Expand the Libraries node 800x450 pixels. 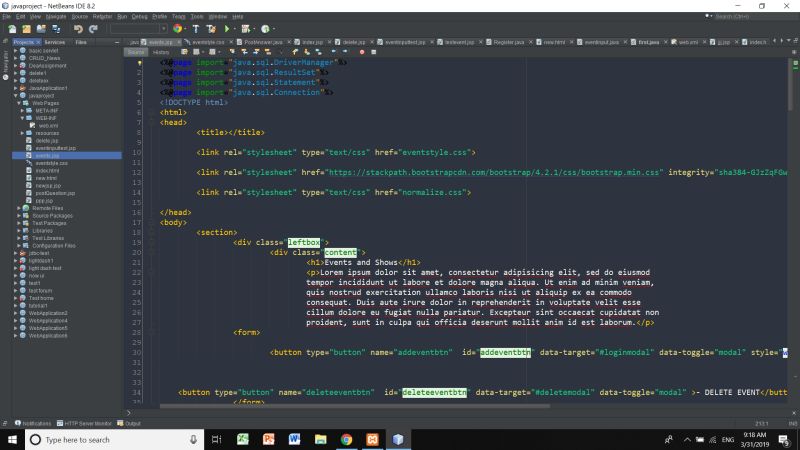(x=19, y=231)
